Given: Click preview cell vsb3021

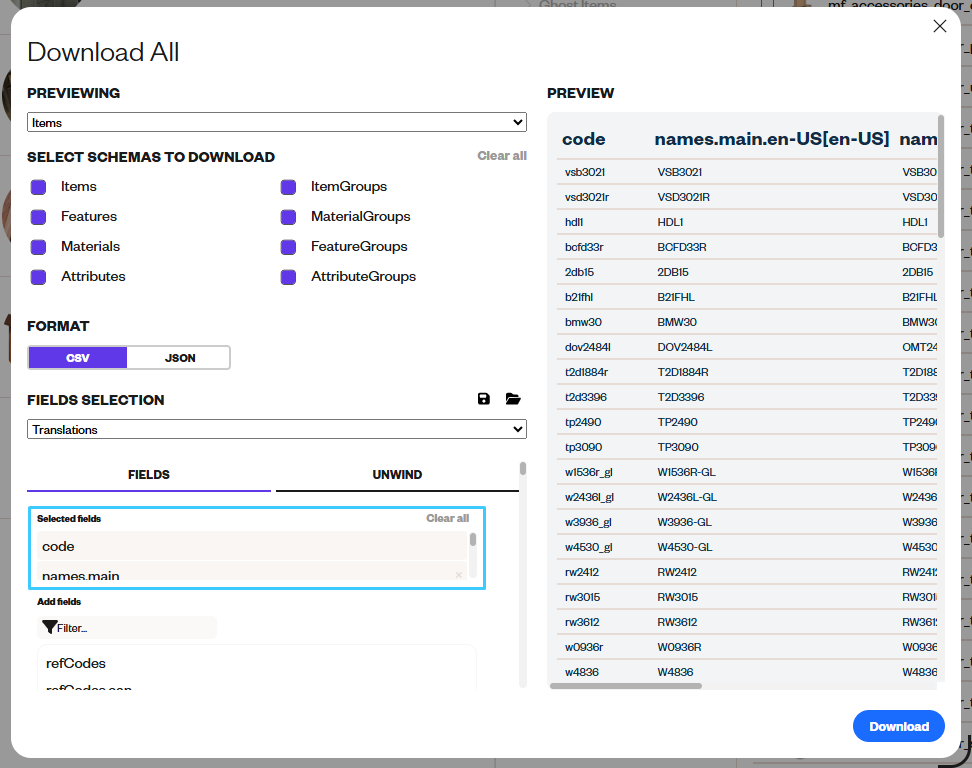Looking at the screenshot, I should coord(585,172).
